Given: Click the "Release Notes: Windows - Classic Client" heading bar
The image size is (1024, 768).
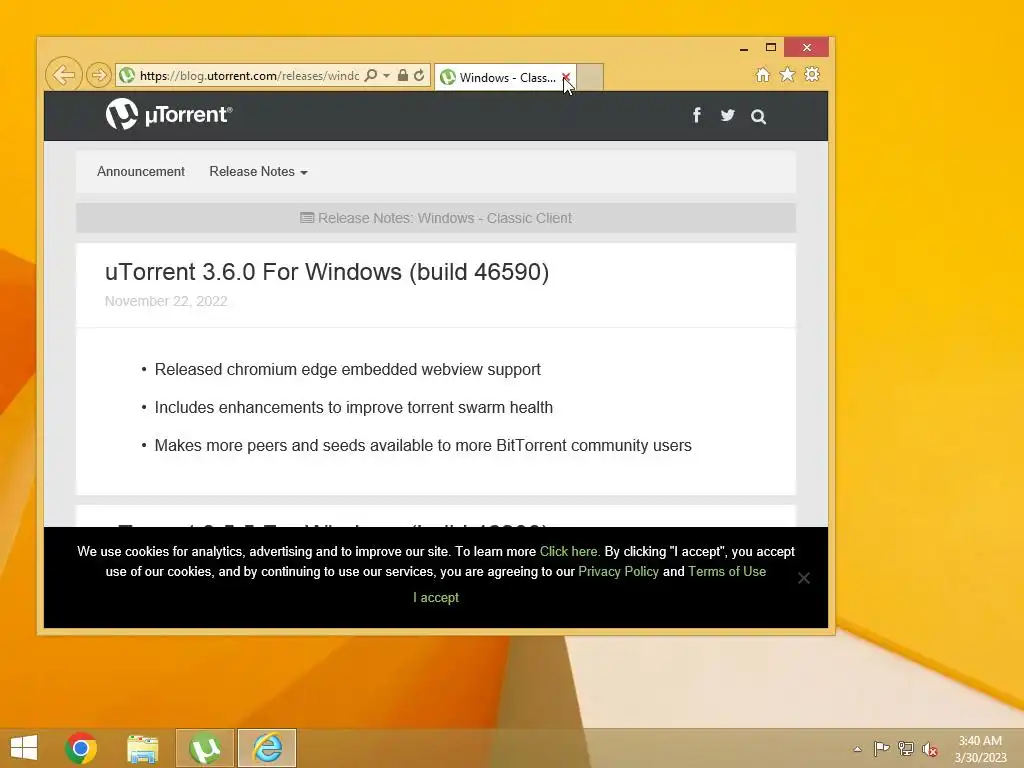Looking at the screenshot, I should (436, 218).
